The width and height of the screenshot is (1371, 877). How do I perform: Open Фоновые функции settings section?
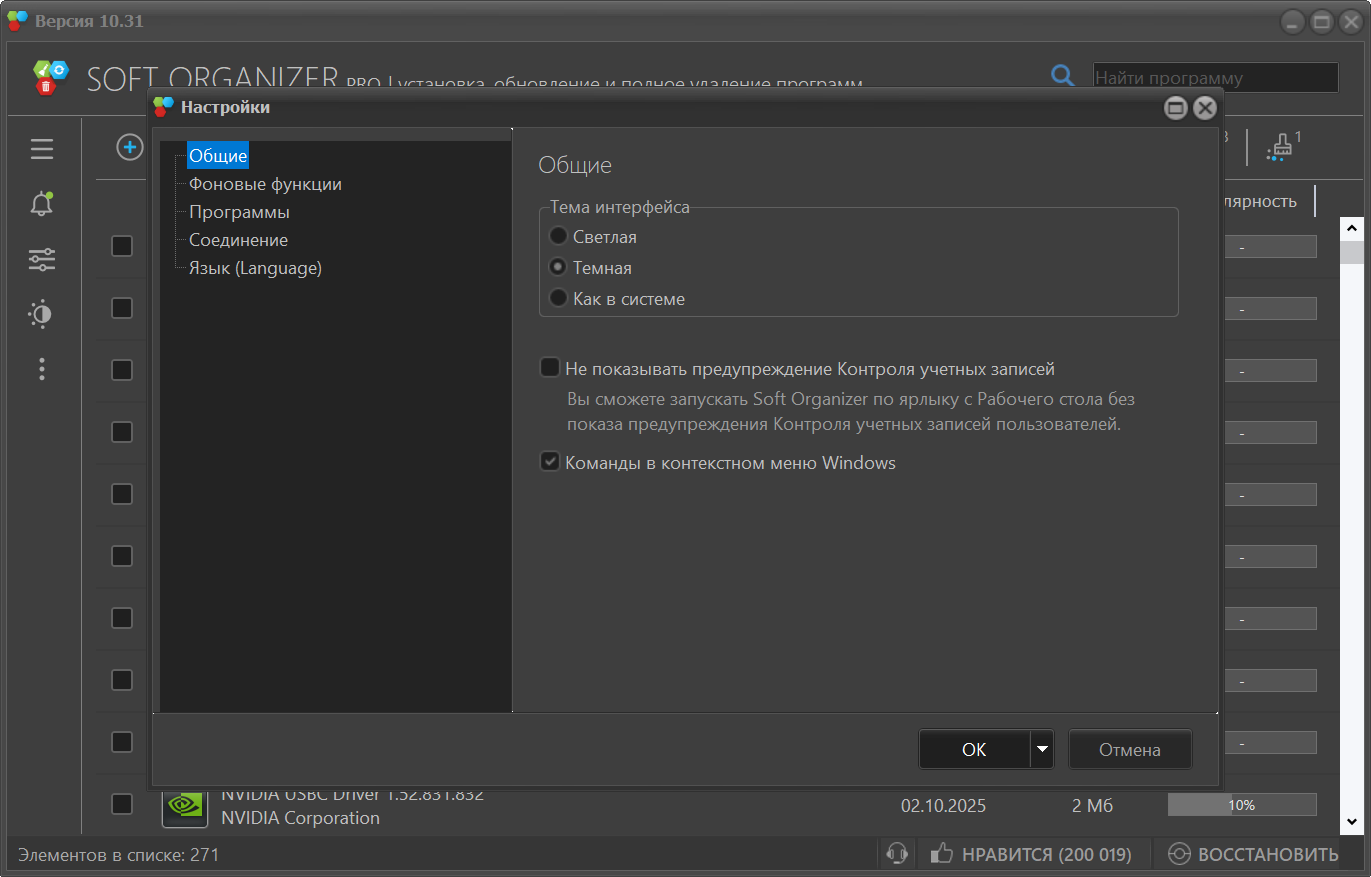pos(265,184)
